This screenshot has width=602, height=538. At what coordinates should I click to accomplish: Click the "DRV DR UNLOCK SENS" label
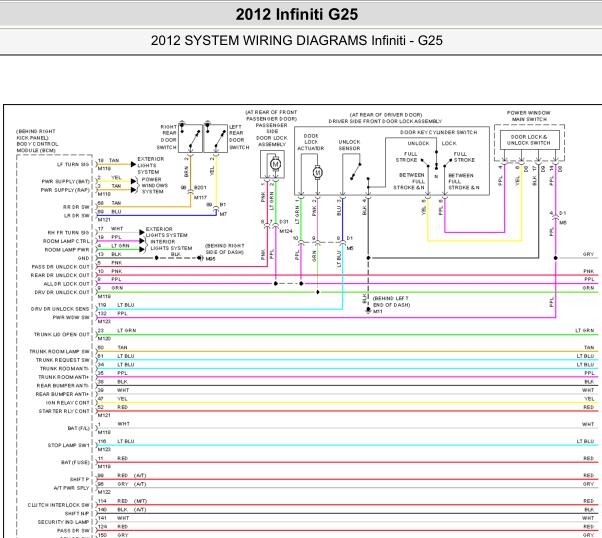pos(60,309)
